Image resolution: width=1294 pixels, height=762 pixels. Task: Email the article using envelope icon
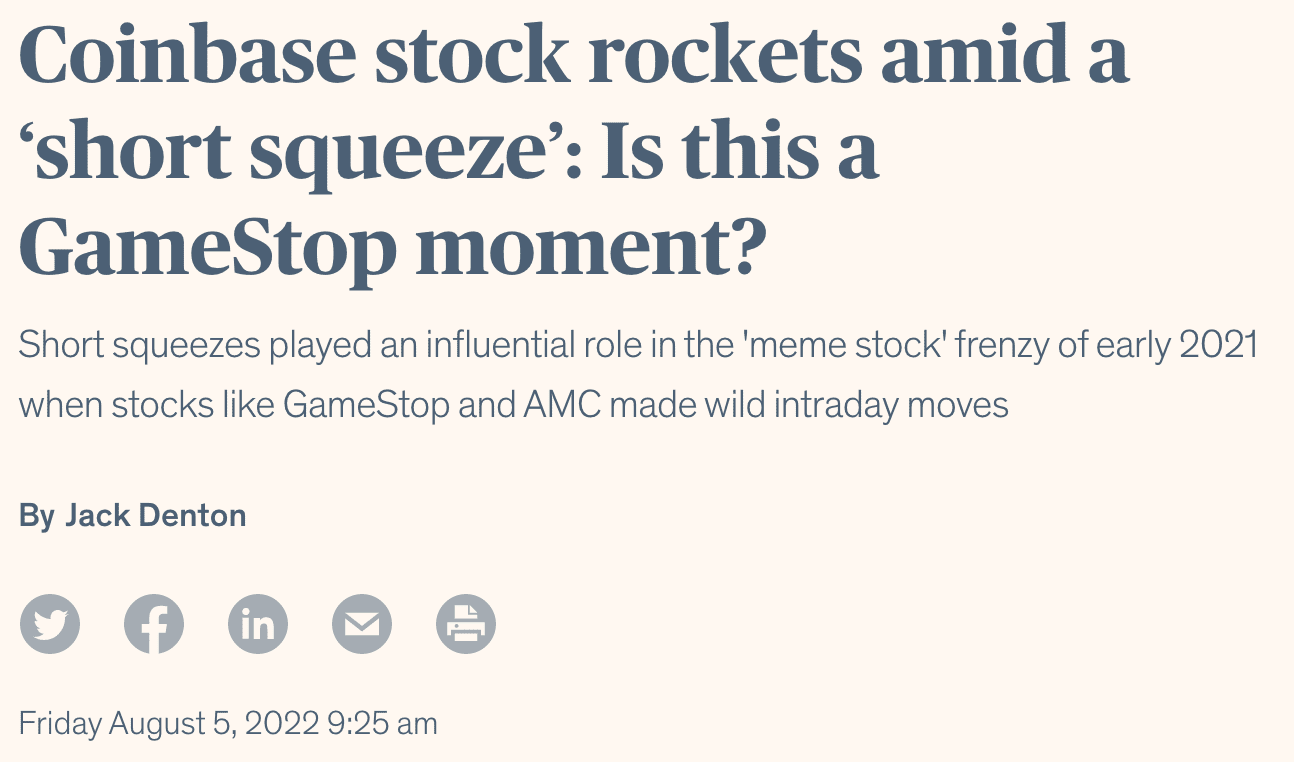pyautogui.click(x=362, y=624)
